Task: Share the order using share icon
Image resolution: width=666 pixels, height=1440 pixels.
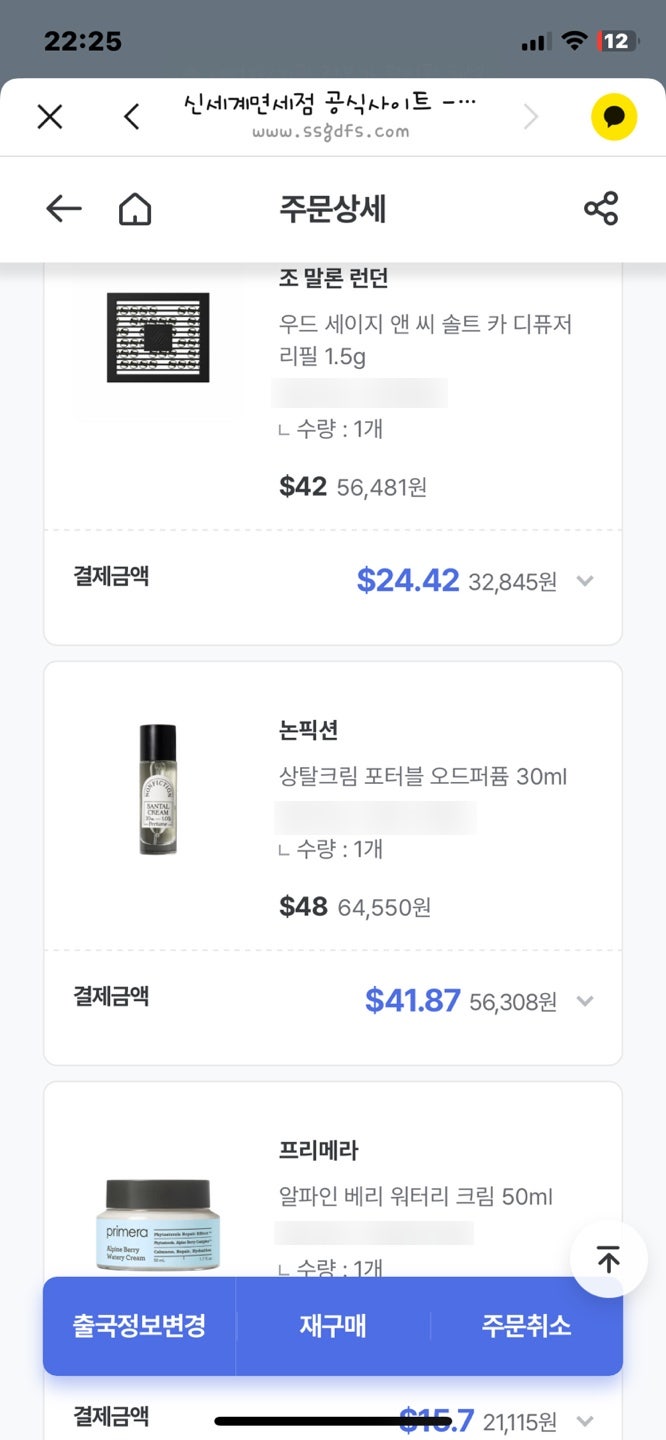Action: (x=601, y=209)
